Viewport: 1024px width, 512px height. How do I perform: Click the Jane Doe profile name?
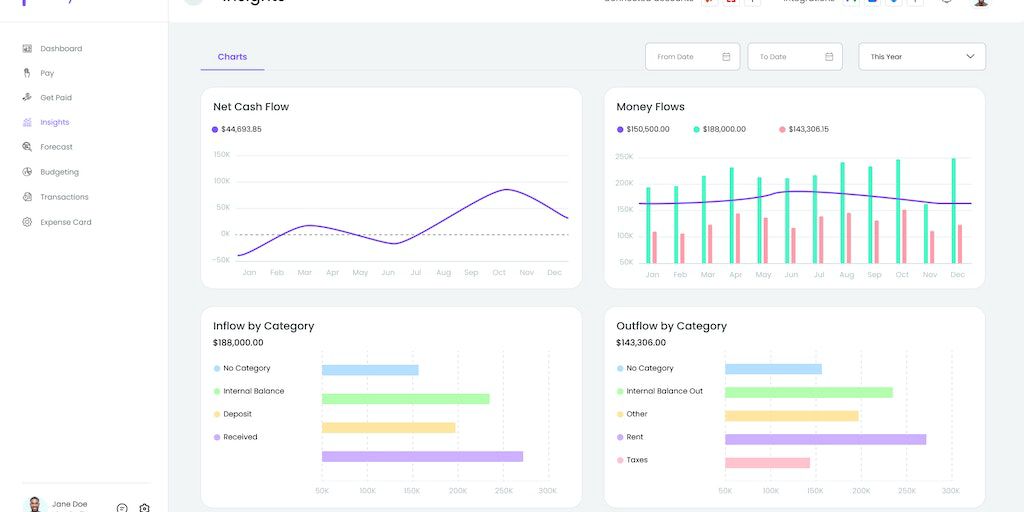pyautogui.click(x=69, y=504)
